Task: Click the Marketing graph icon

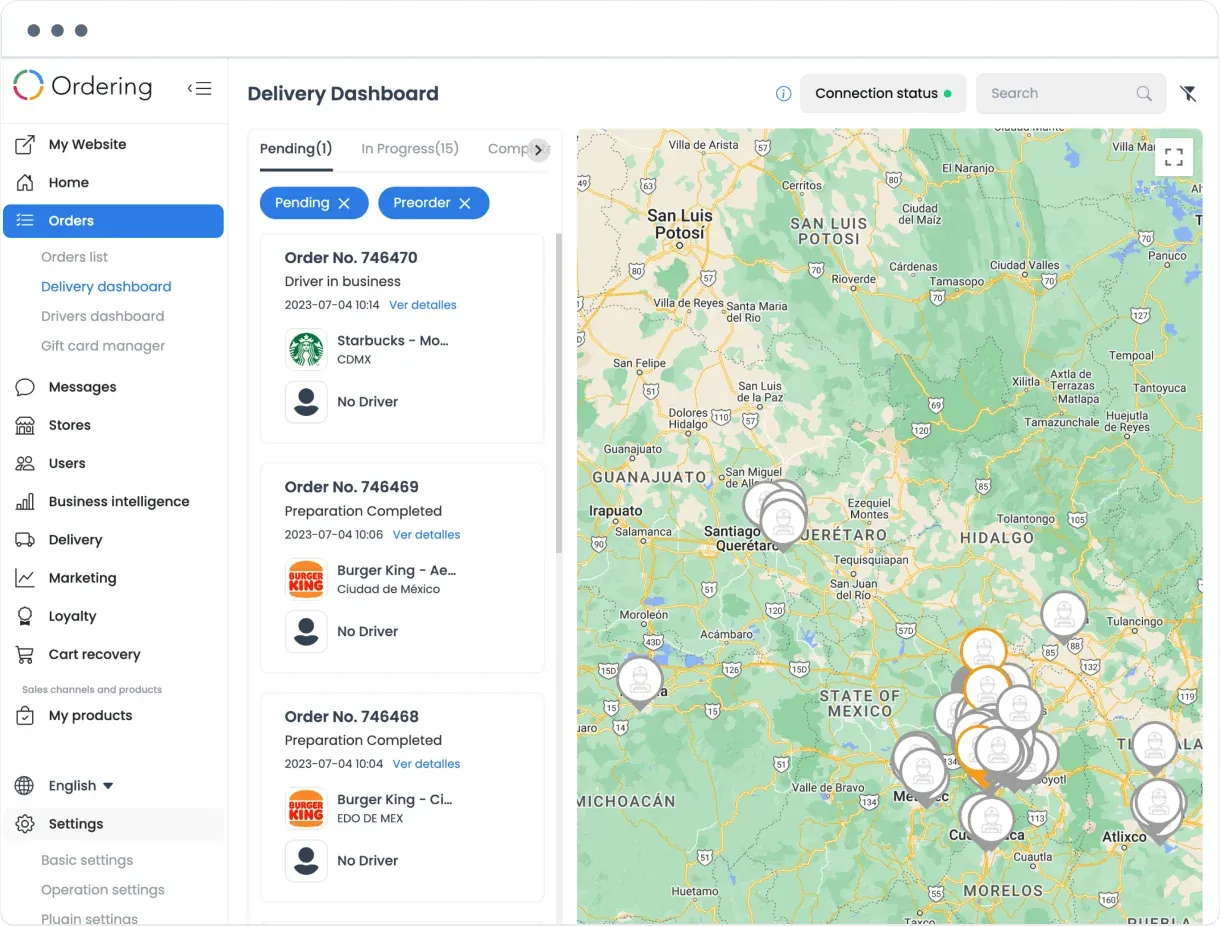Action: 25,578
